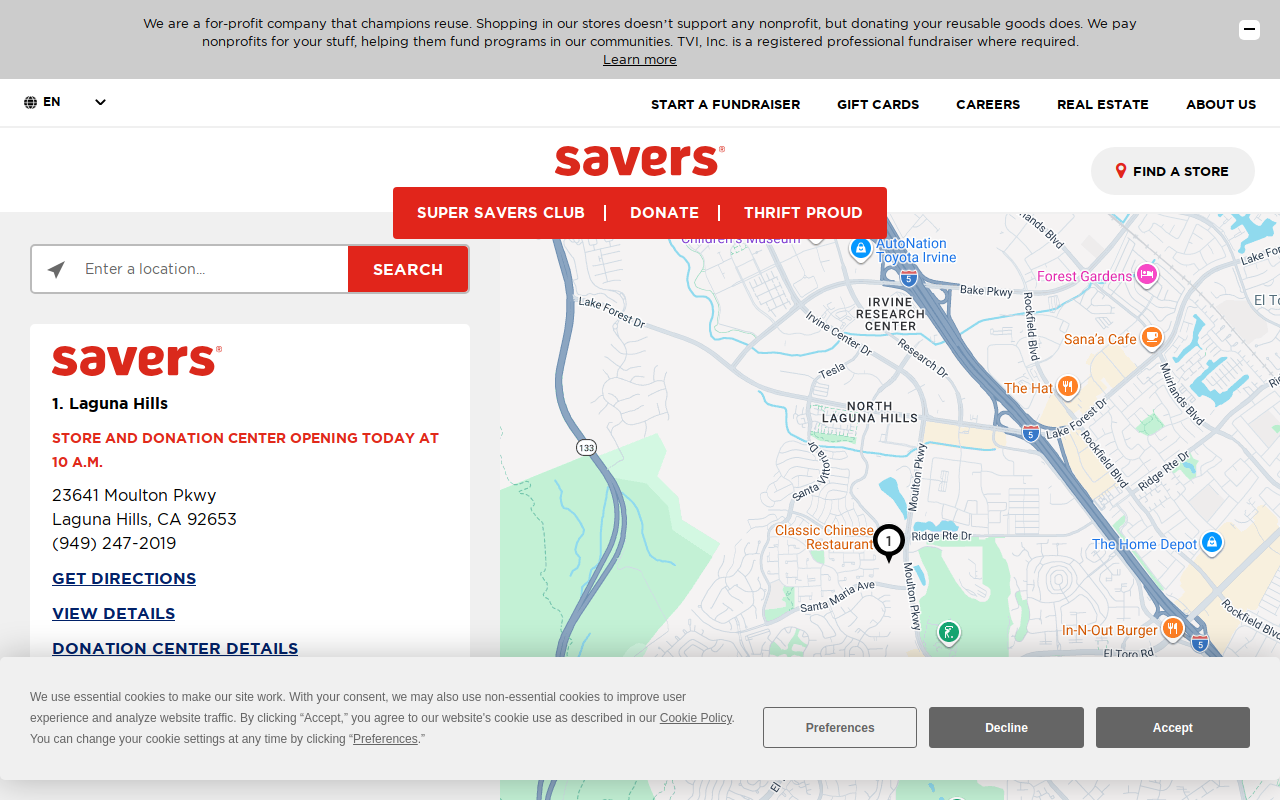The height and width of the screenshot is (800, 1280).
Task: Click the green golf course map marker
Action: [948, 632]
